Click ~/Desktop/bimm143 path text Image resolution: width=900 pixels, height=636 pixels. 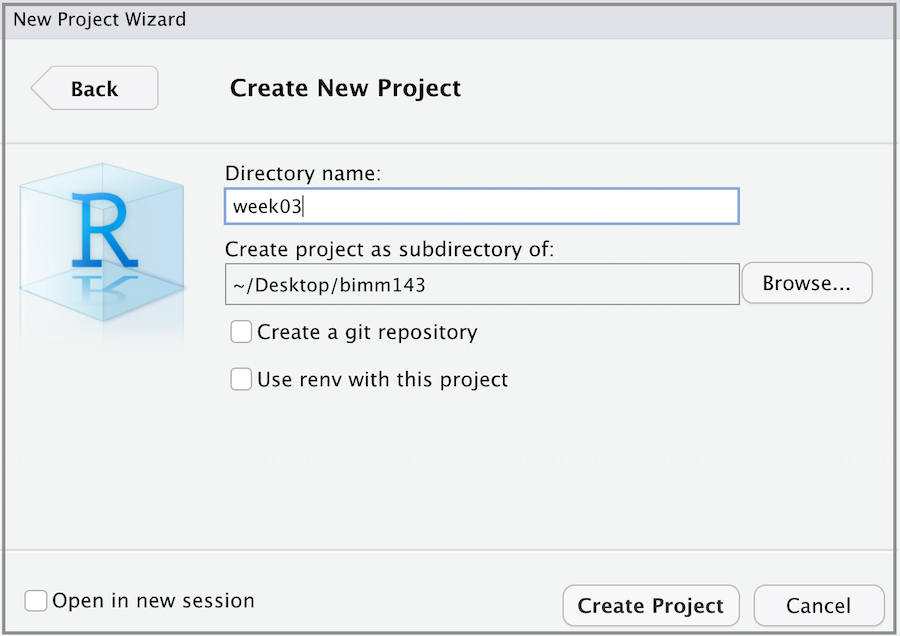[329, 284]
